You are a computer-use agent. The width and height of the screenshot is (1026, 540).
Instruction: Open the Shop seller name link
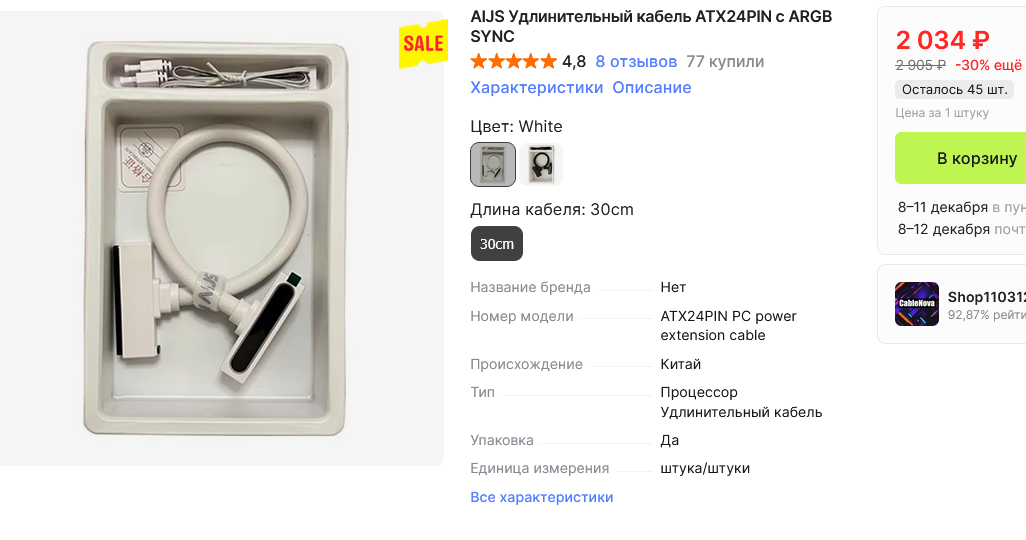[987, 297]
